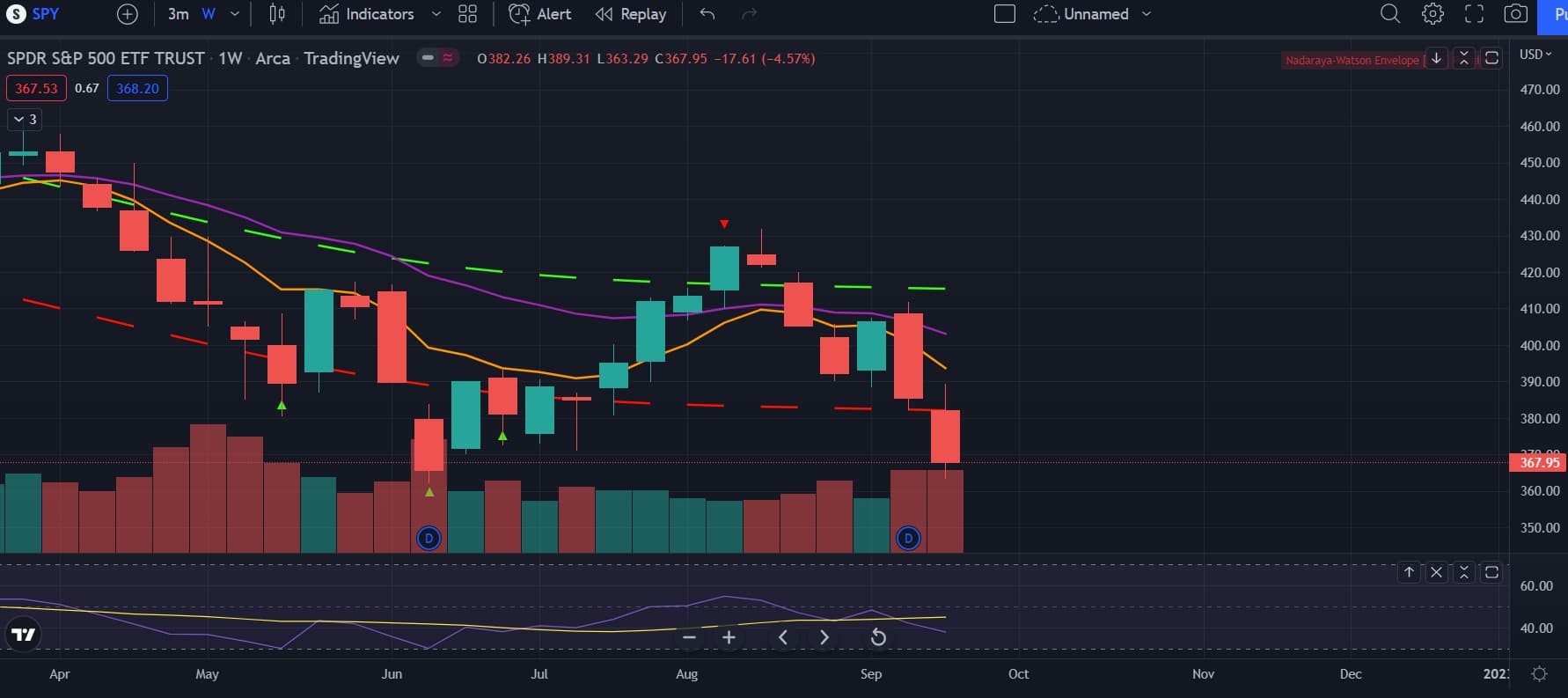Zoom in the chart with plus

[729, 637]
